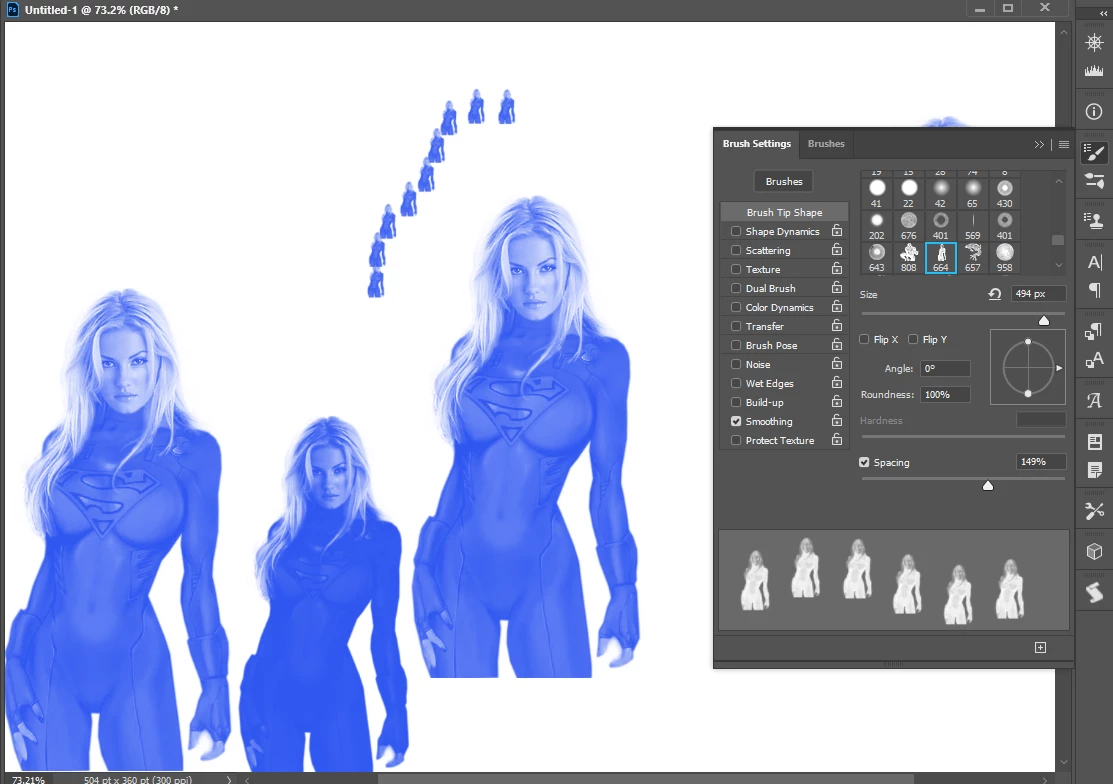Image resolution: width=1113 pixels, height=784 pixels.
Task: Open the status bar info arrow menu
Action: [x=229, y=779]
